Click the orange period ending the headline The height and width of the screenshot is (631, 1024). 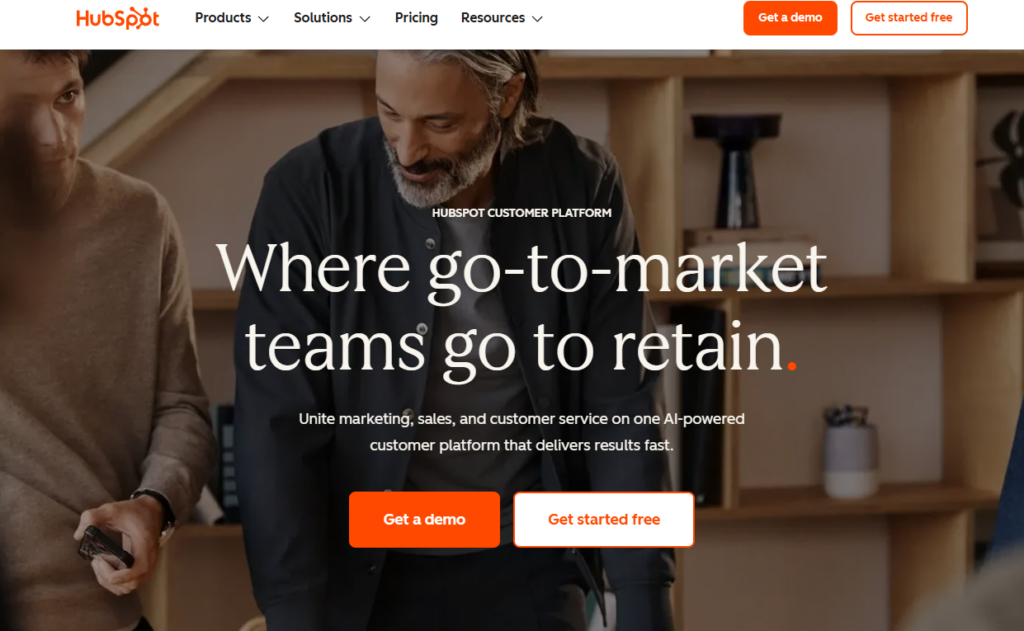click(792, 366)
